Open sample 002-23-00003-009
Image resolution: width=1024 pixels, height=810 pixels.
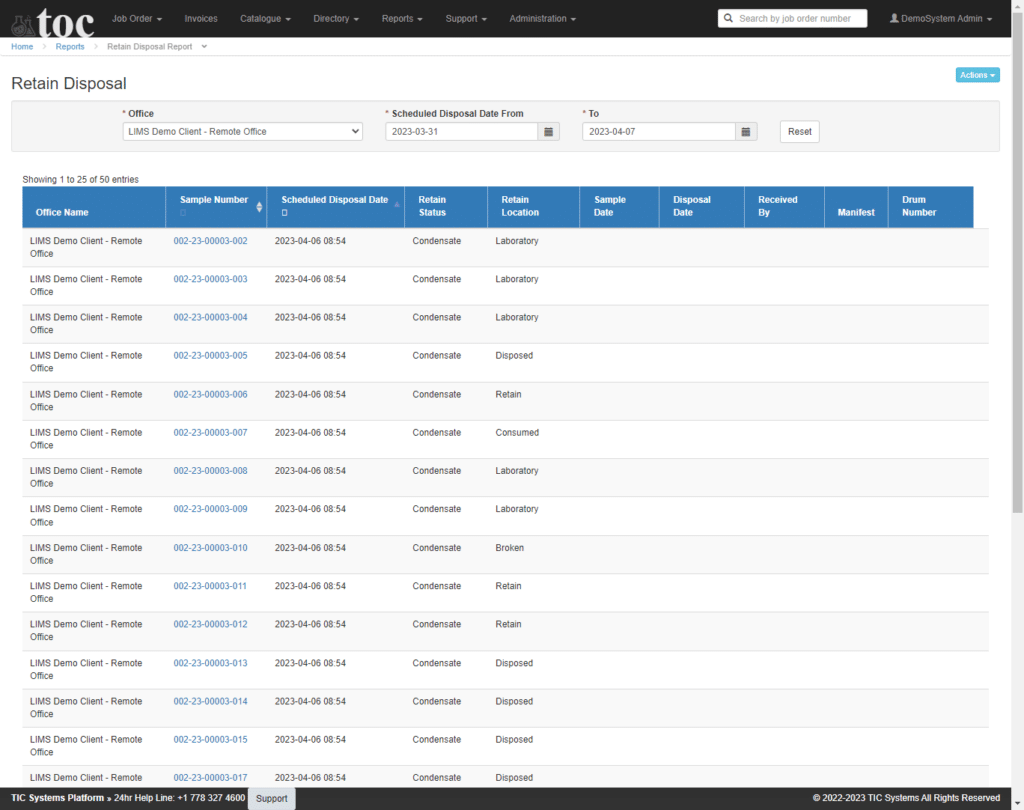tap(210, 509)
